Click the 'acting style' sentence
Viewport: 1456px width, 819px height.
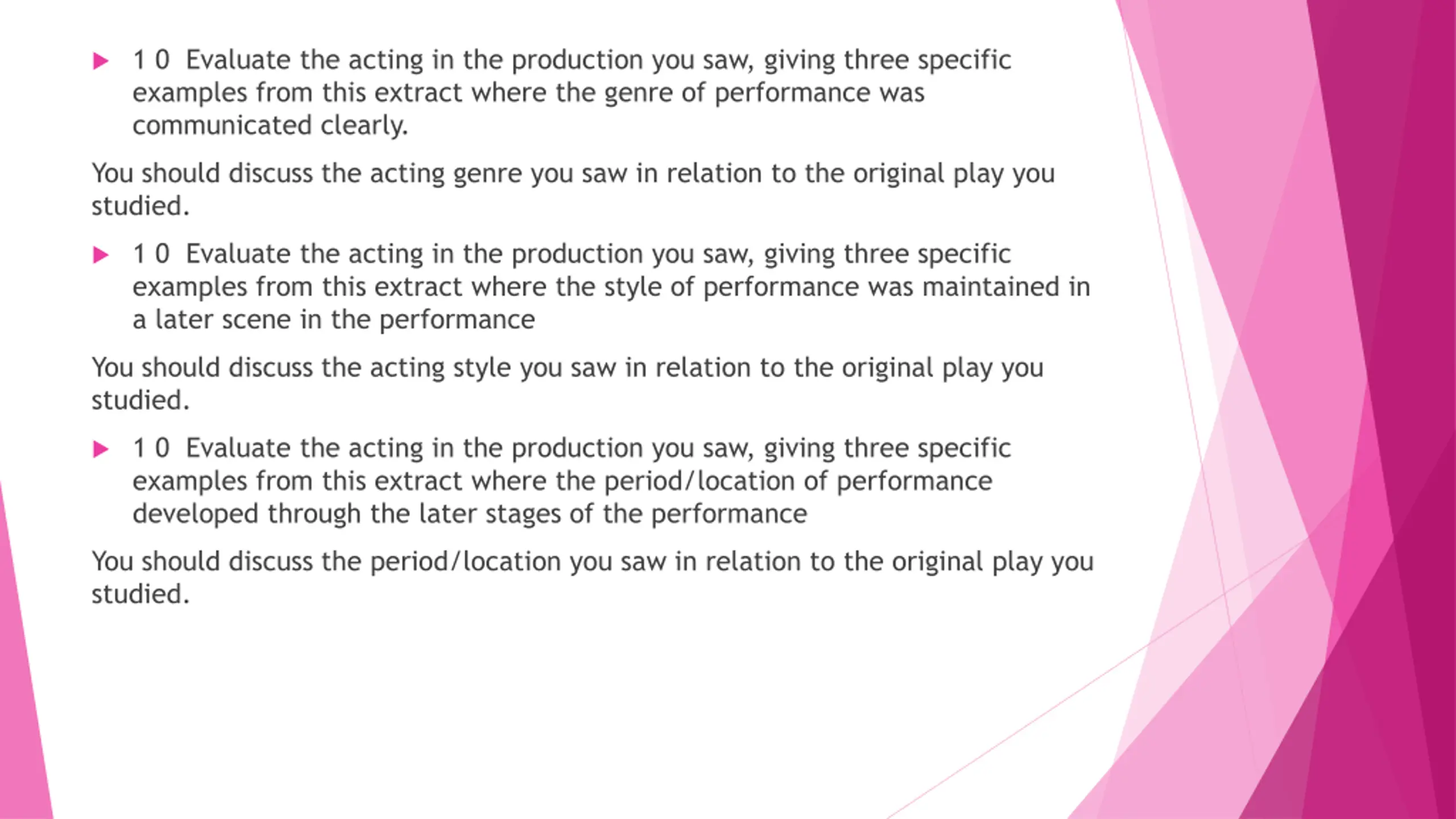tap(568, 384)
